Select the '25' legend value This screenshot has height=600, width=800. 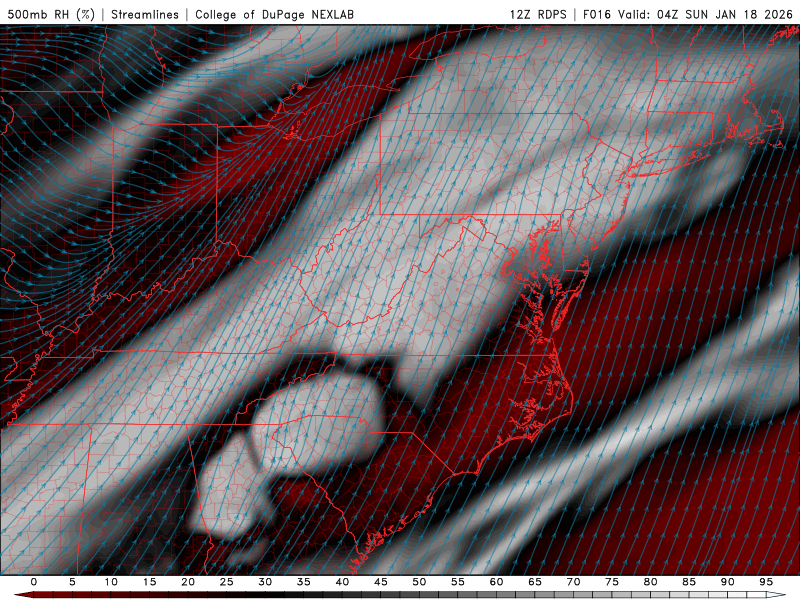[227, 582]
